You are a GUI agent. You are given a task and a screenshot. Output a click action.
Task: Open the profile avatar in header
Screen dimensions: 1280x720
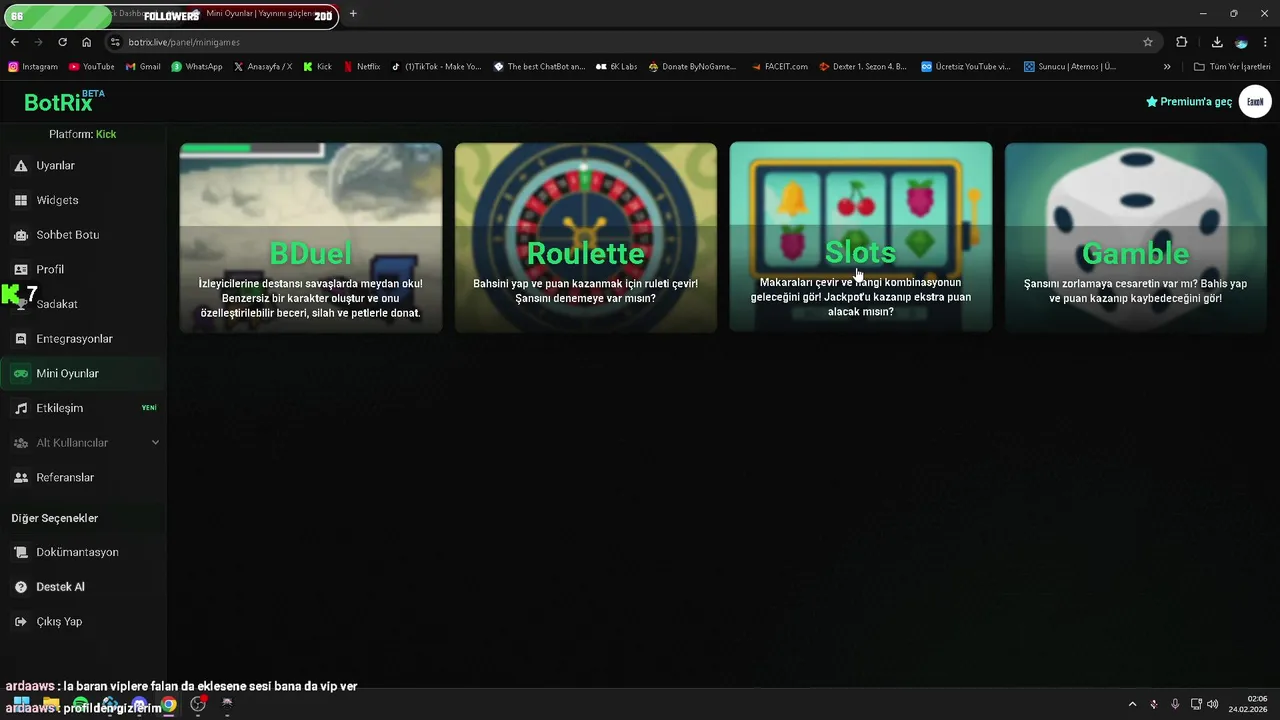click(x=1255, y=102)
